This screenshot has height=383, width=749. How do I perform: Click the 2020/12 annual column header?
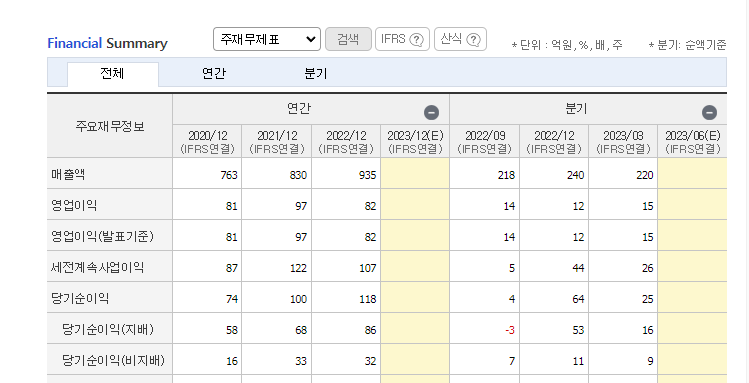point(207,142)
